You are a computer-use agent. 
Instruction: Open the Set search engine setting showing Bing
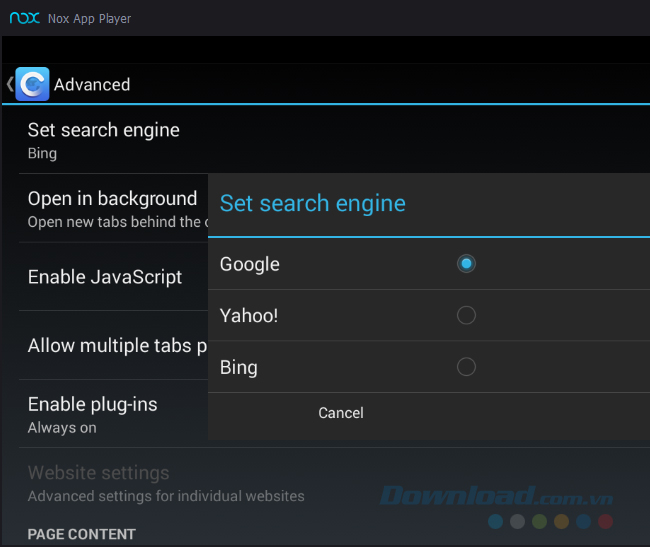104,140
